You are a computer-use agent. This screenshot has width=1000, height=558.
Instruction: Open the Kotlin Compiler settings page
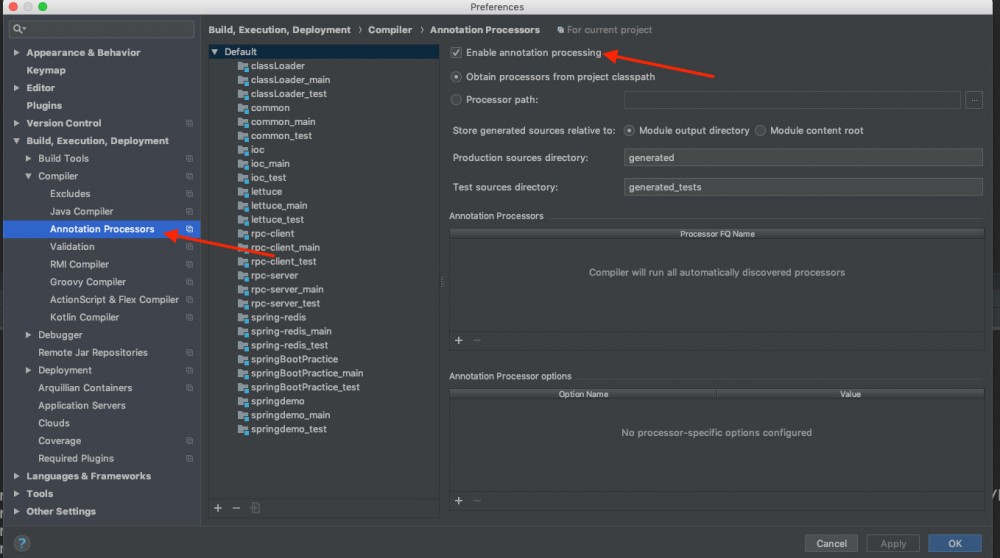pos(84,317)
